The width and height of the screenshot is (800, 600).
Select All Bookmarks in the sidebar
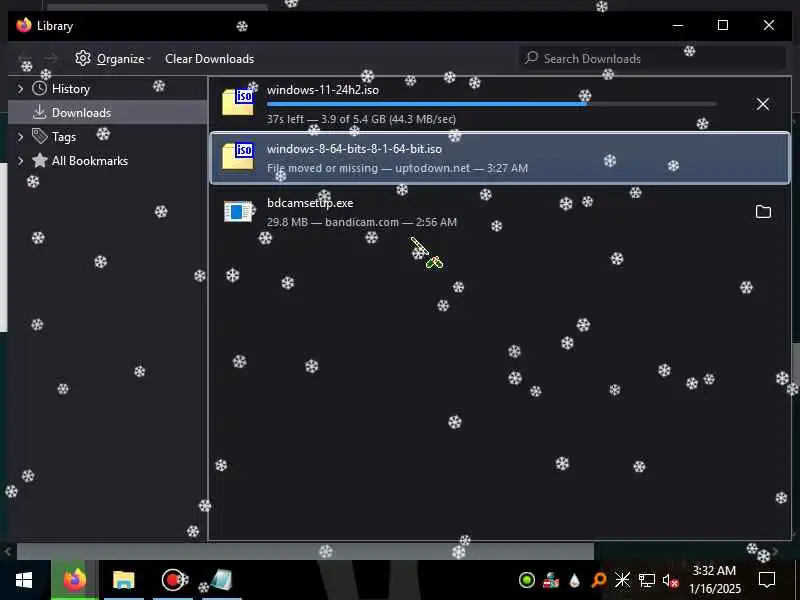point(90,161)
